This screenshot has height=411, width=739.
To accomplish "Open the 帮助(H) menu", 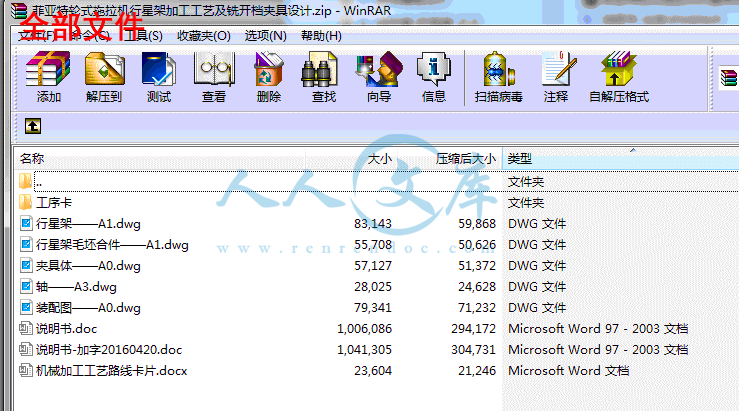I will click(x=321, y=36).
